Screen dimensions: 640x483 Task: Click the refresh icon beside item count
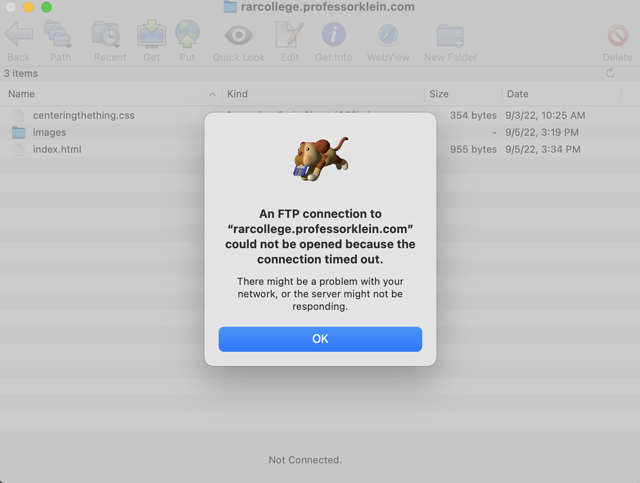coord(610,73)
